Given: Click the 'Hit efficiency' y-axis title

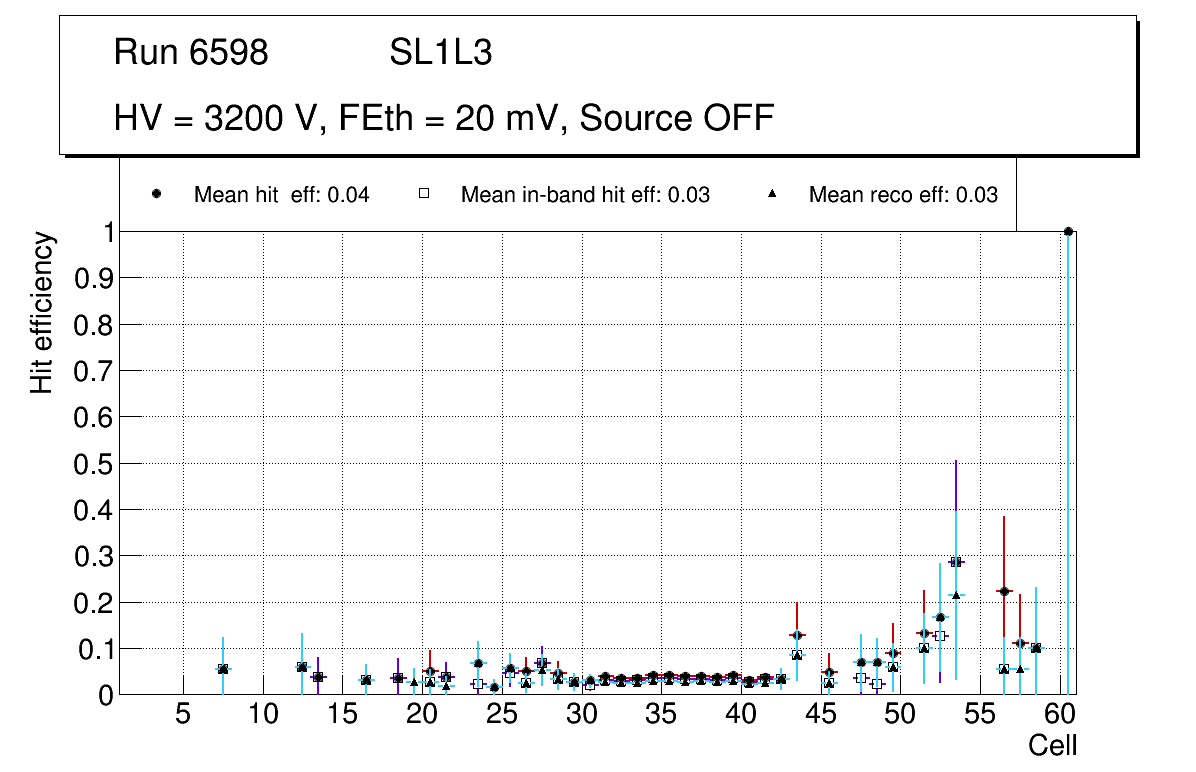Looking at the screenshot, I should [x=41, y=313].
